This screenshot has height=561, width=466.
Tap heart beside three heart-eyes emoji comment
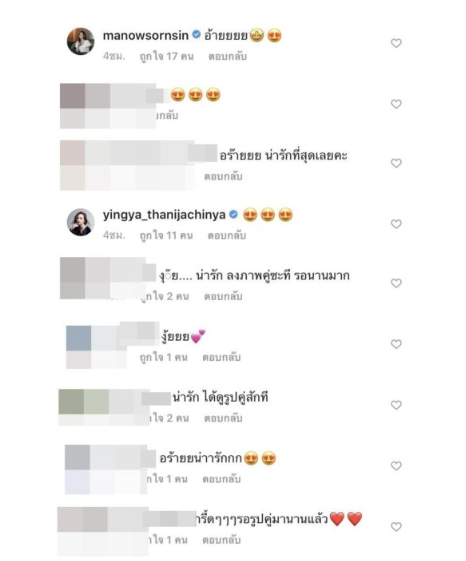click(x=396, y=104)
